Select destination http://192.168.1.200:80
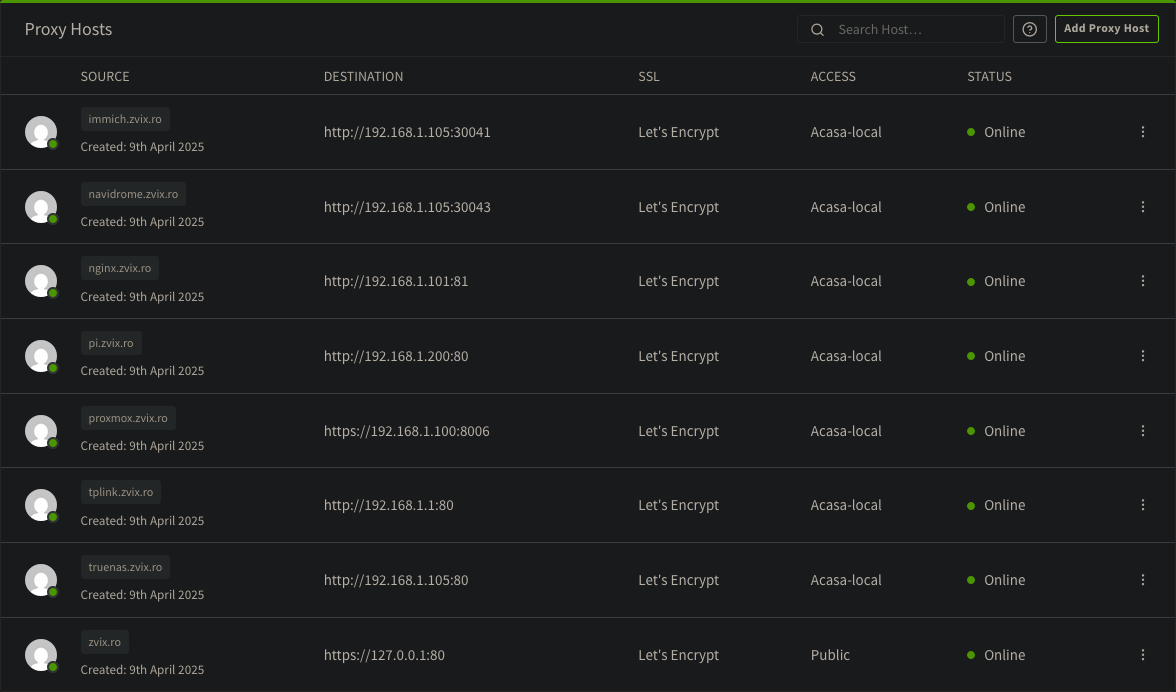1176x692 pixels. (x=396, y=356)
